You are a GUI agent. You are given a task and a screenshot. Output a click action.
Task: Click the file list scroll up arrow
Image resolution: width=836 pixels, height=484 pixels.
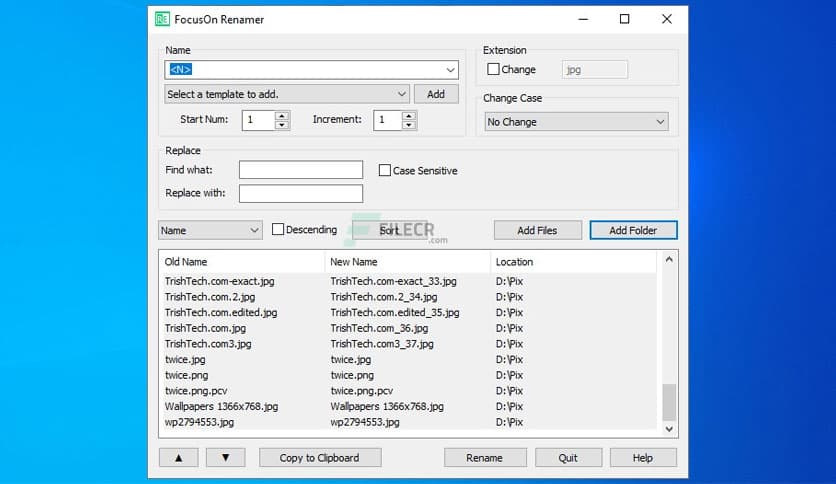(669, 260)
